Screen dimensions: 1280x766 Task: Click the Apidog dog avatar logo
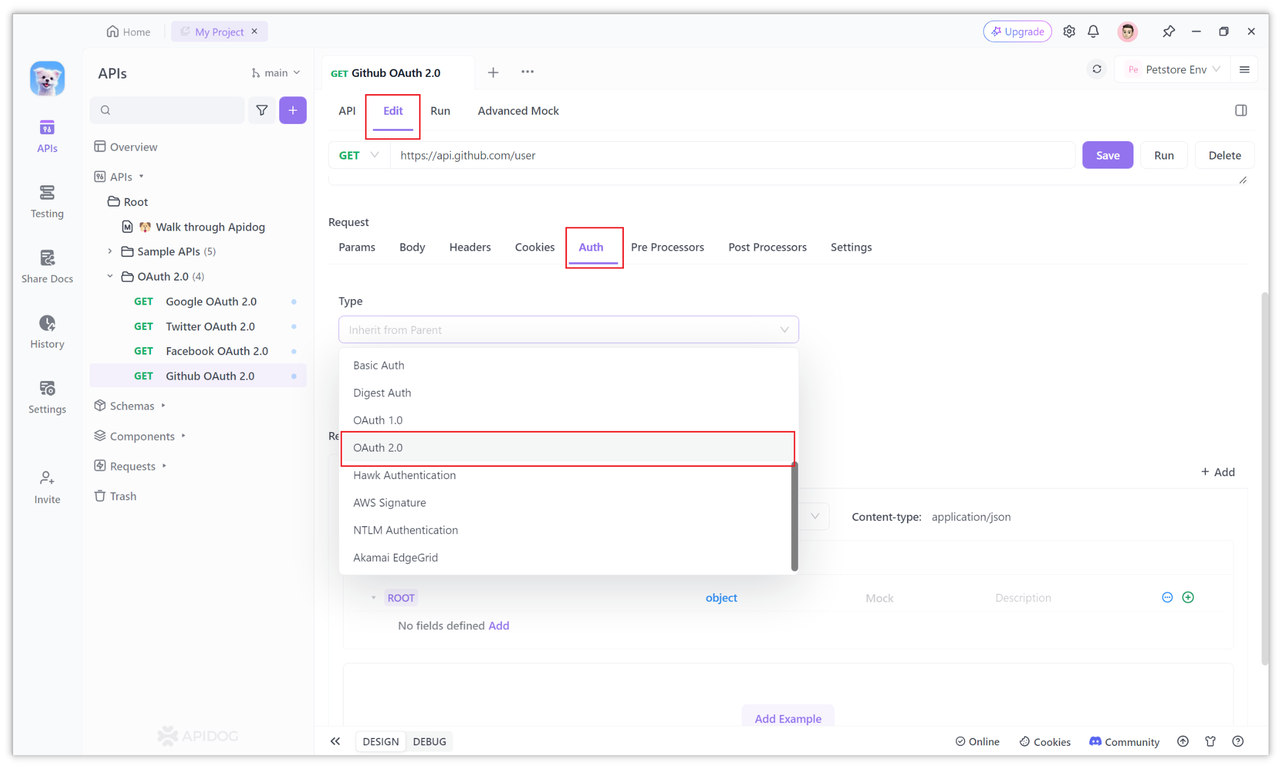[x=47, y=78]
